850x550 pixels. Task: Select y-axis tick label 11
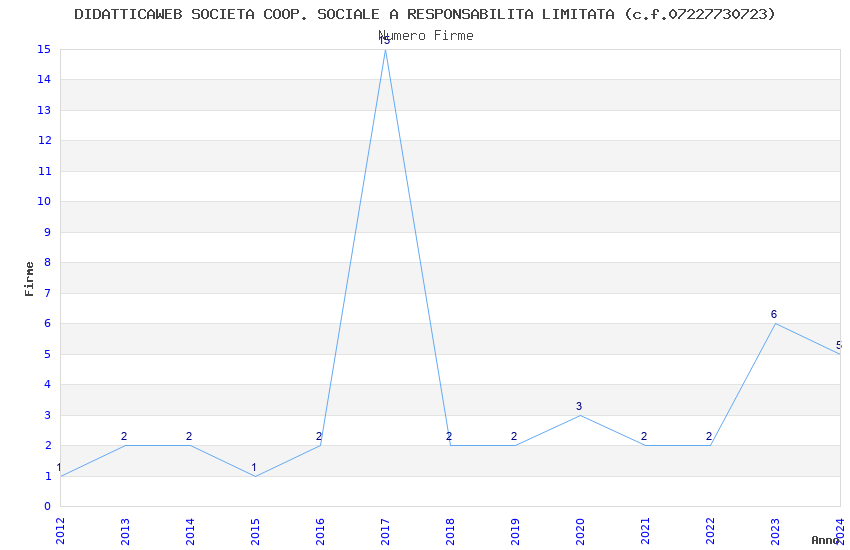[x=44, y=171]
